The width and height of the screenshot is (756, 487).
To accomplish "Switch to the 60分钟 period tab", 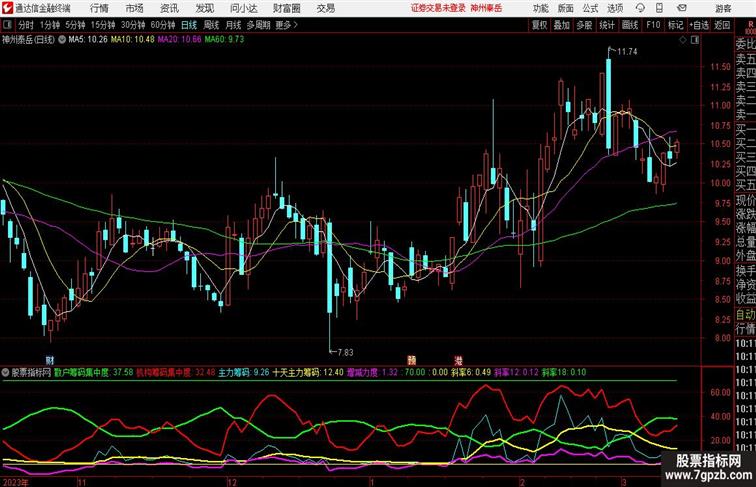I will click(163, 25).
